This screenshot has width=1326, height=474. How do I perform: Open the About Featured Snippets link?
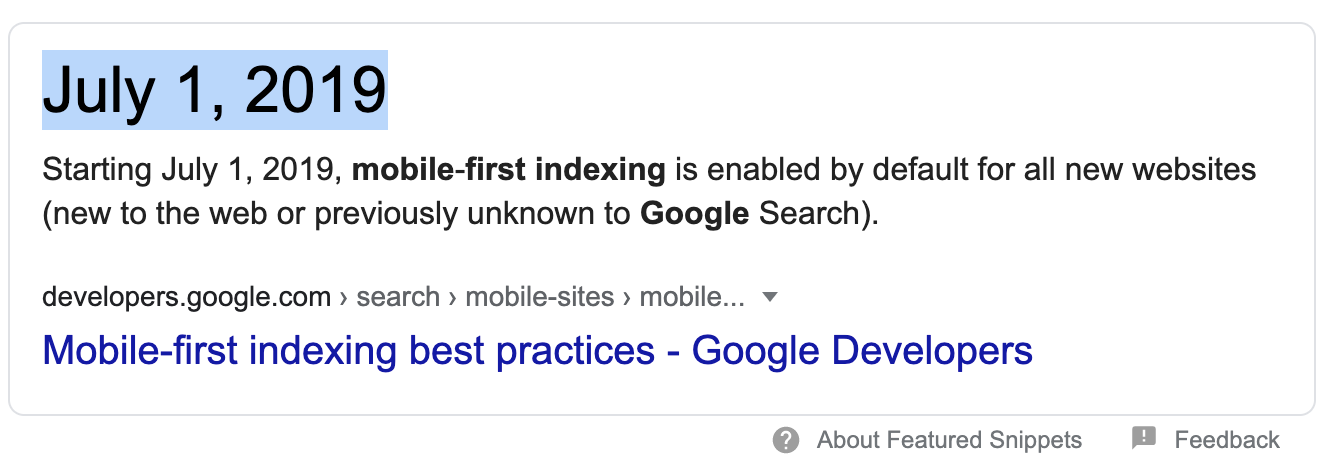click(x=949, y=440)
